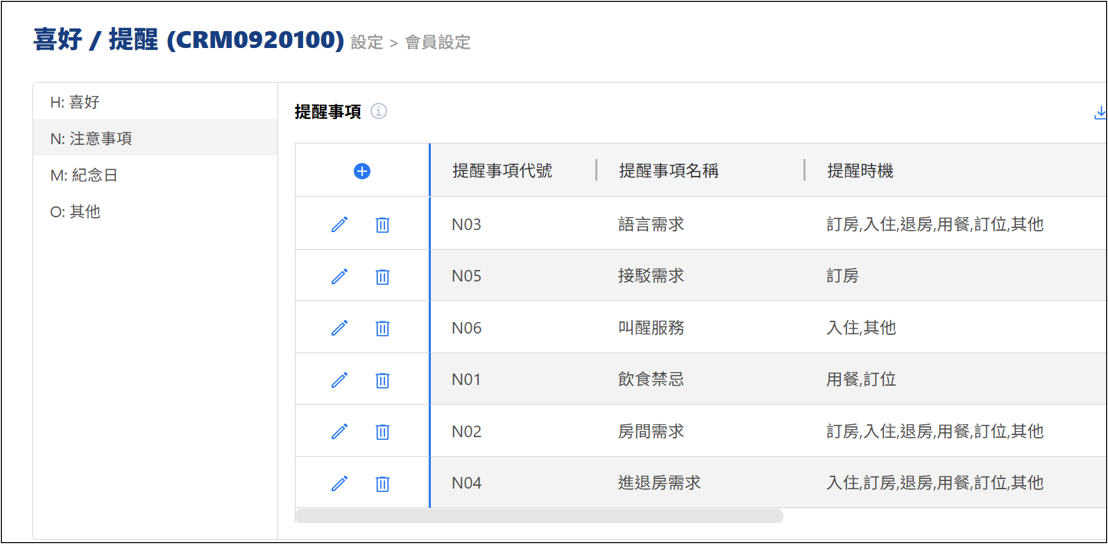1108x544 pixels.
Task: Click the download icon at top right
Action: [x=1099, y=113]
